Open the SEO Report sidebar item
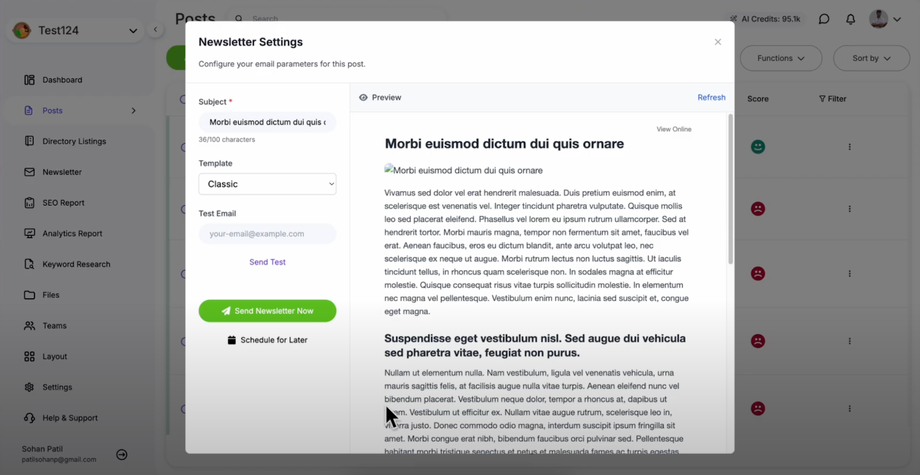Screen dimensions: 920x475 pyautogui.click(x=63, y=203)
